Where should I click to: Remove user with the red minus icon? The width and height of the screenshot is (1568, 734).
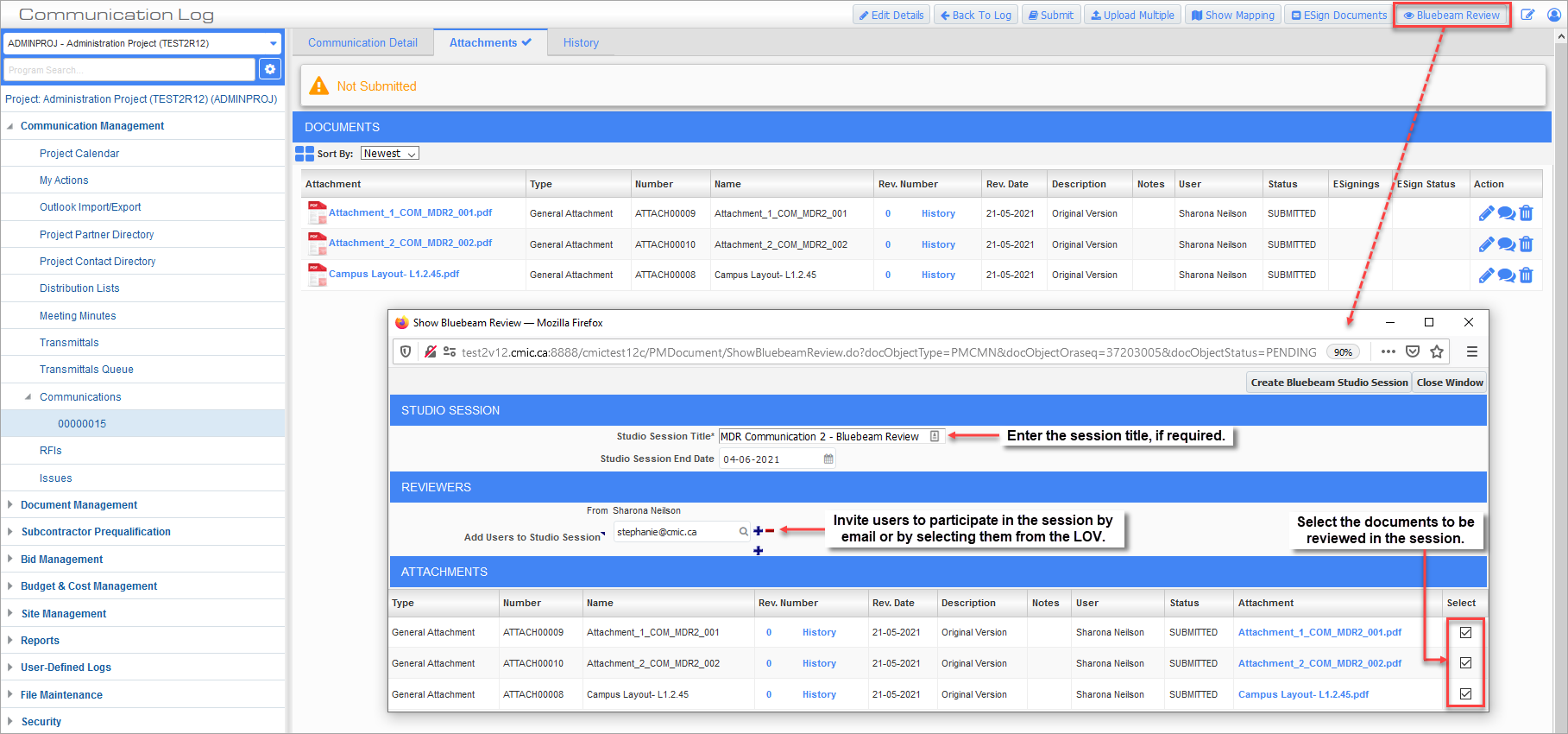click(x=770, y=531)
